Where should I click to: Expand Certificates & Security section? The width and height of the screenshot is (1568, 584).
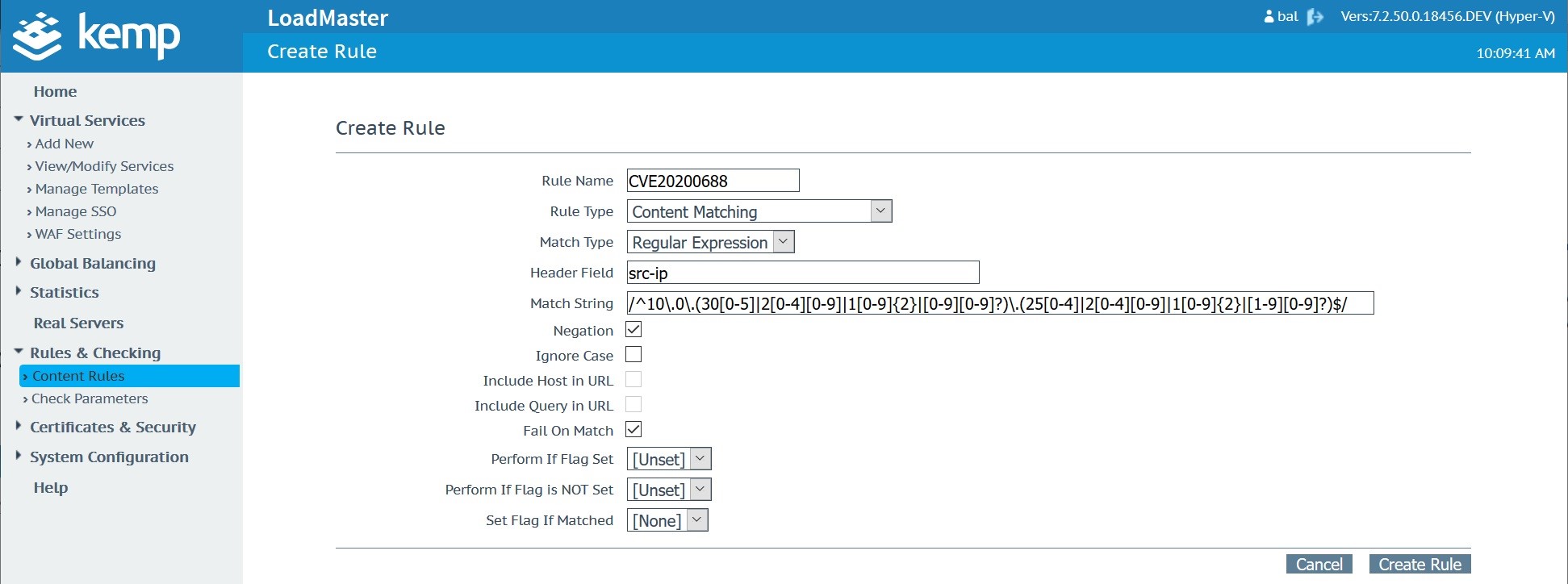[19, 427]
